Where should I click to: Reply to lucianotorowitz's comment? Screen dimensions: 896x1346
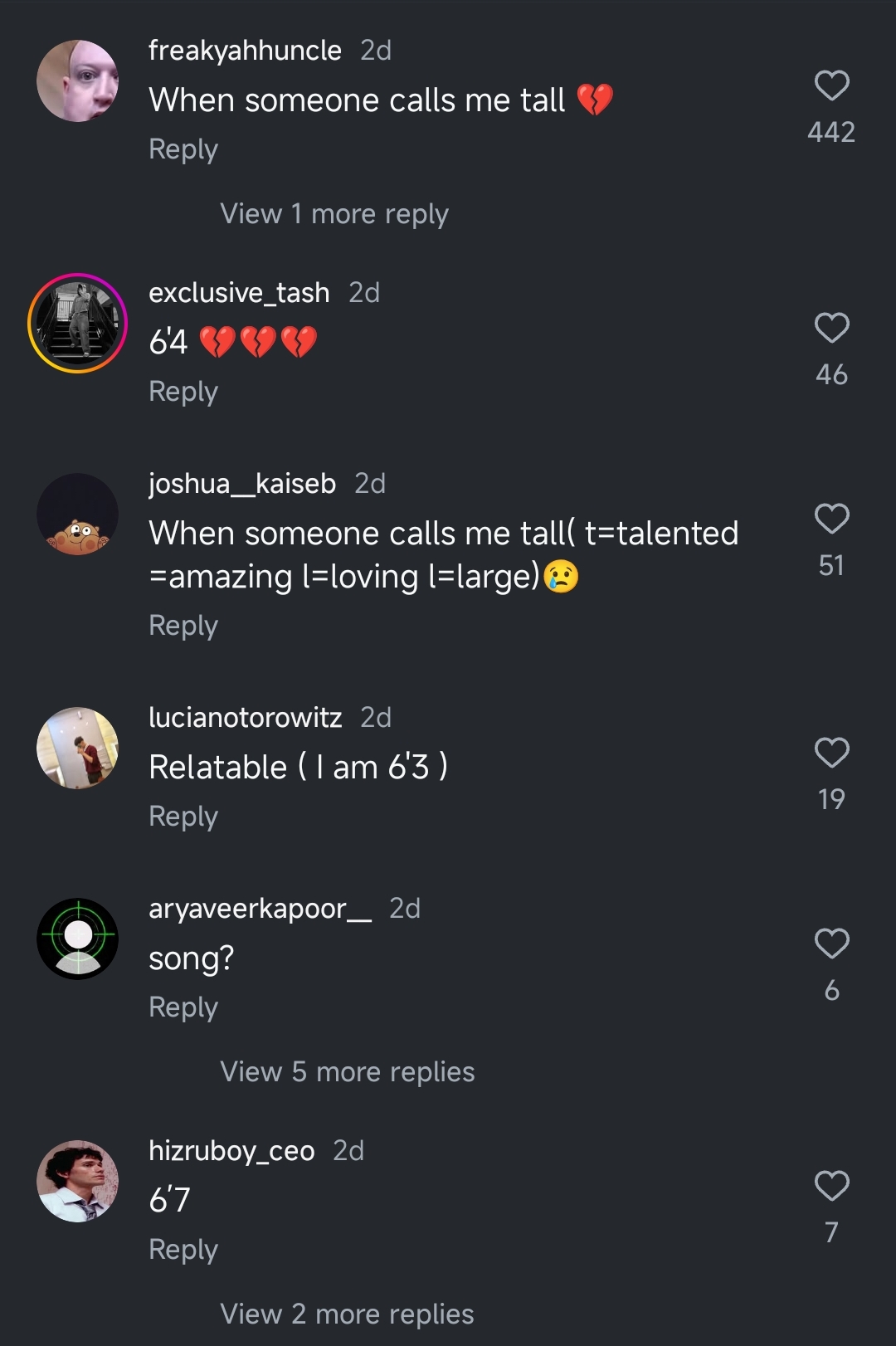[183, 817]
